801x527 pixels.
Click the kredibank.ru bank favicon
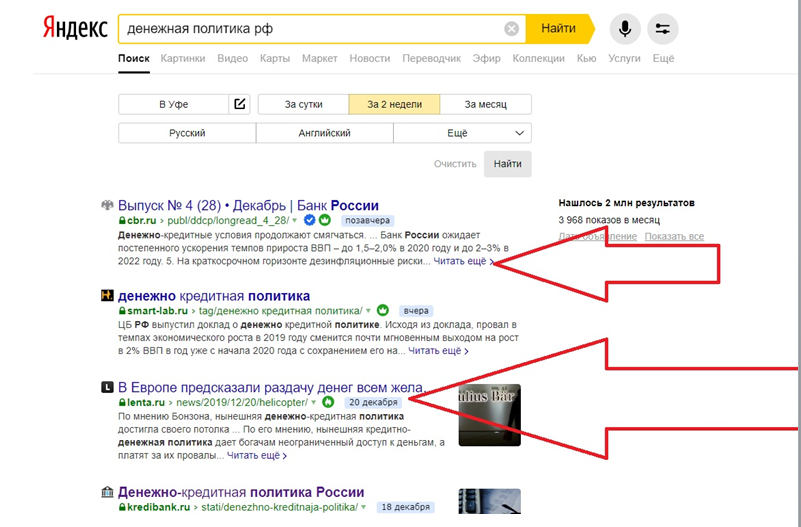[x=107, y=492]
